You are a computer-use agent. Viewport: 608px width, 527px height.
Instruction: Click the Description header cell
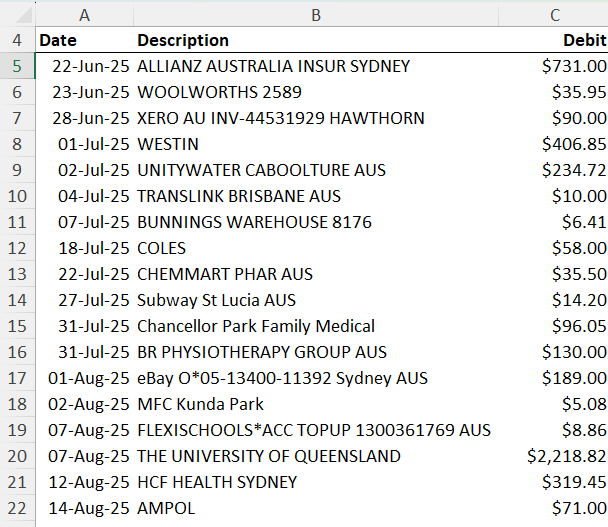click(x=316, y=40)
